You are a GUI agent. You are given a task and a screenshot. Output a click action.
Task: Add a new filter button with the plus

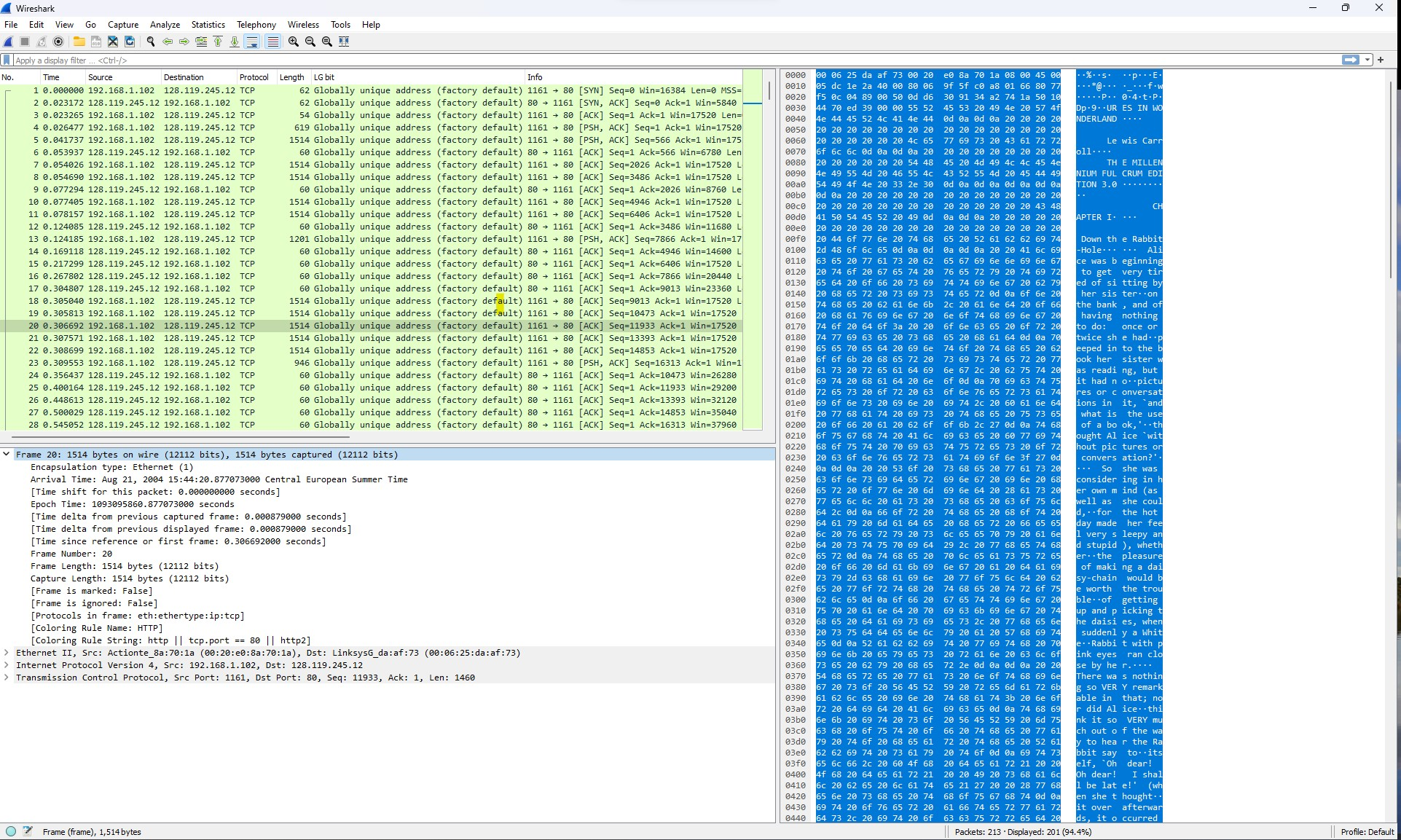1381,60
